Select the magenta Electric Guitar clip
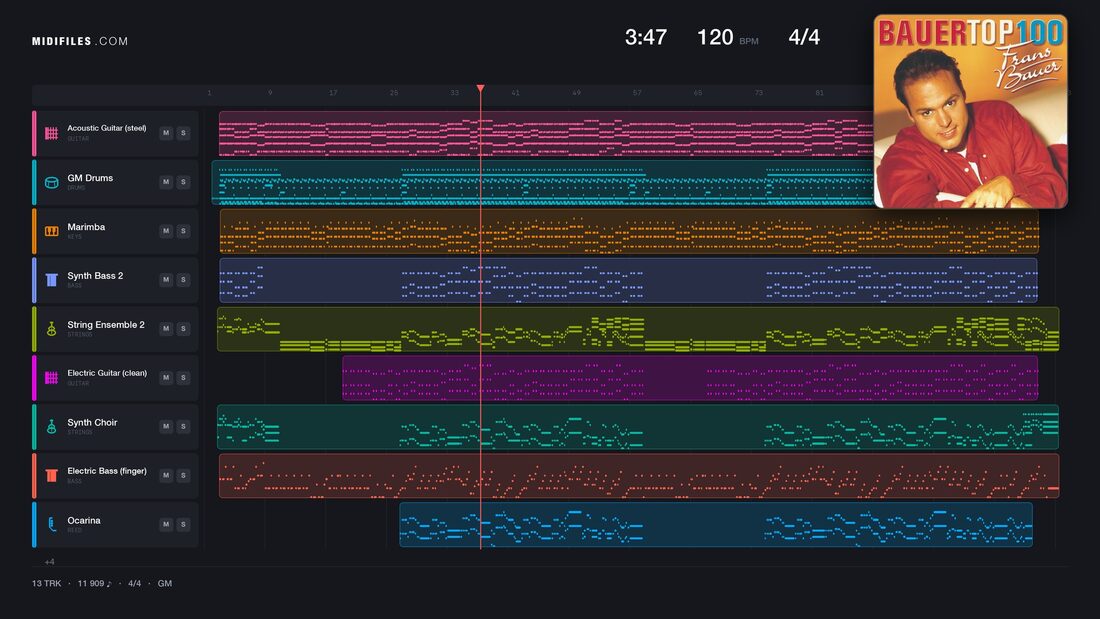The width and height of the screenshot is (1100, 619). [x=690, y=378]
